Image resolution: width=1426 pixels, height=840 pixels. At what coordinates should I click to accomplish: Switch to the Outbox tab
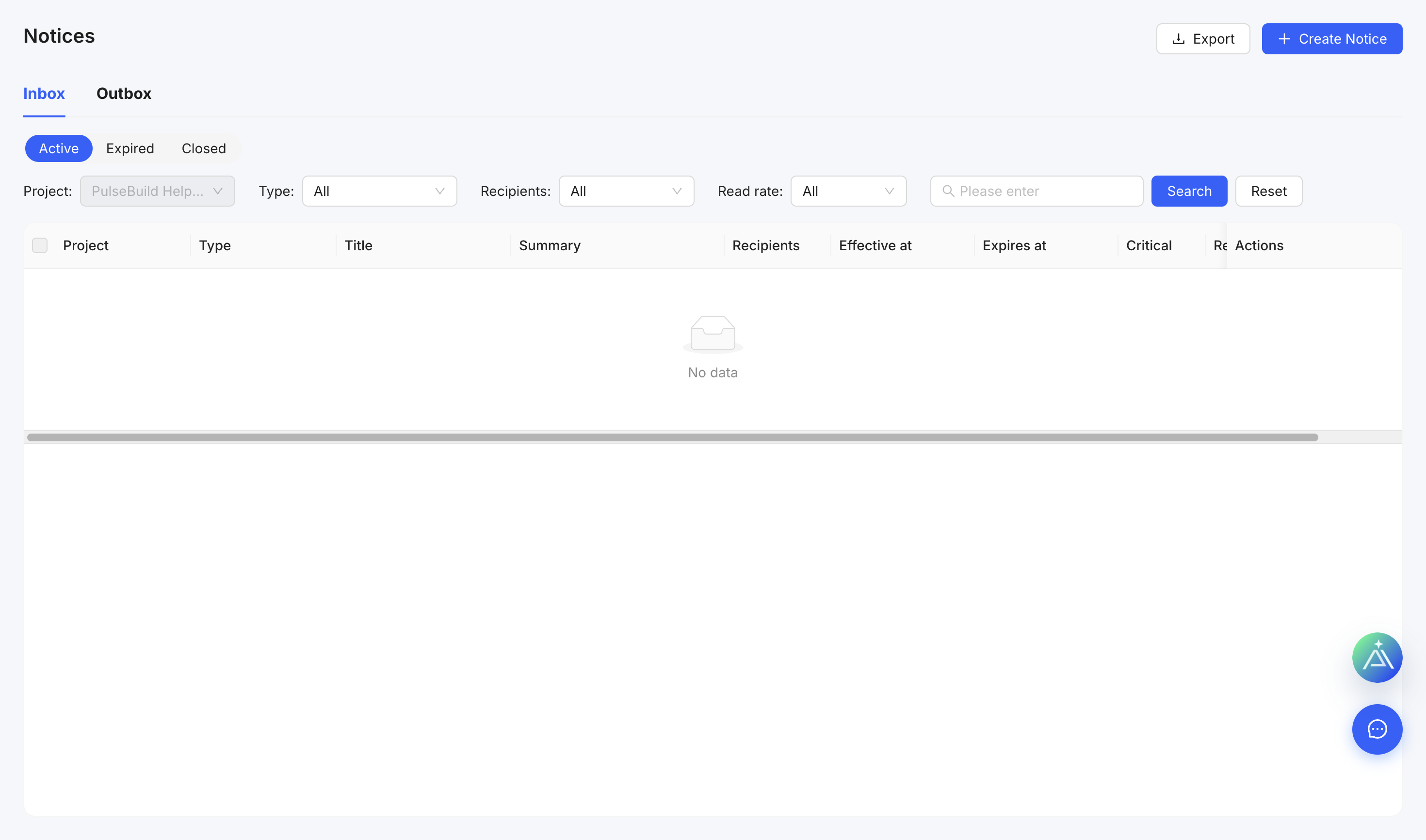pos(123,94)
